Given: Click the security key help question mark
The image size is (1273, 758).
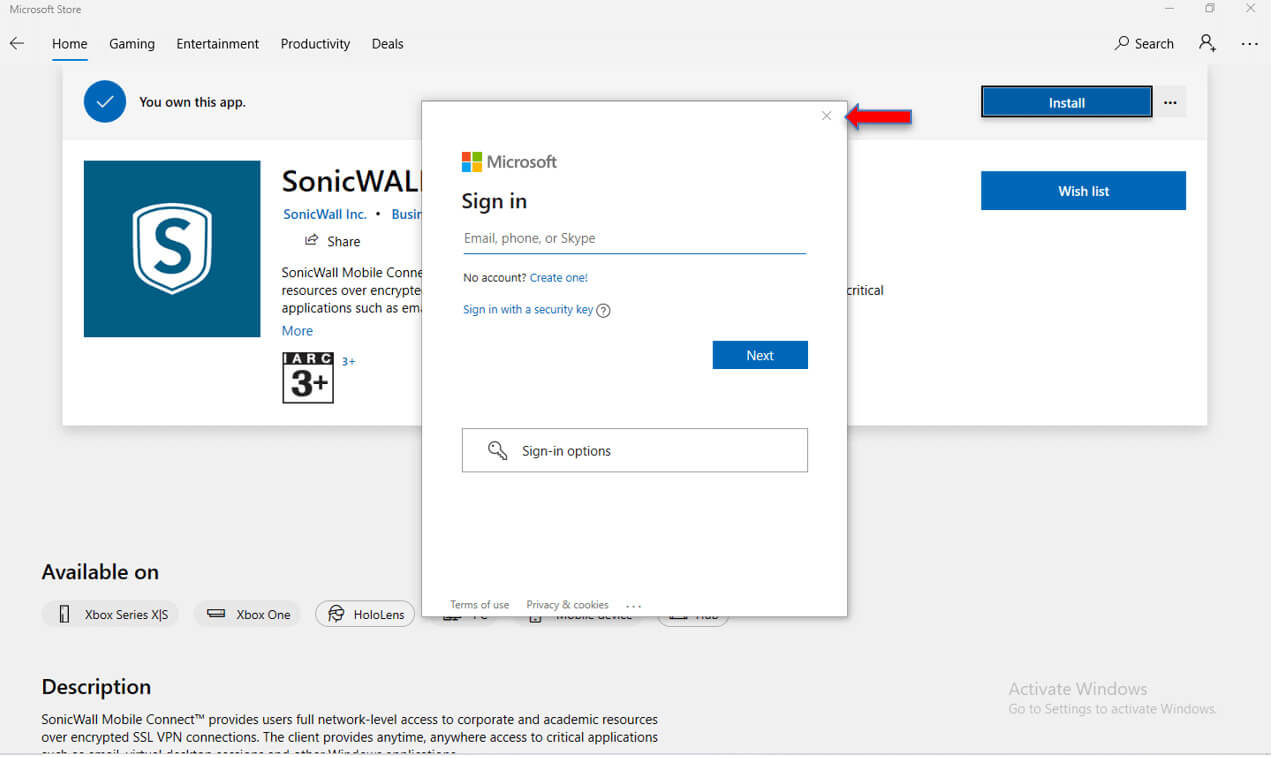Looking at the screenshot, I should (603, 310).
